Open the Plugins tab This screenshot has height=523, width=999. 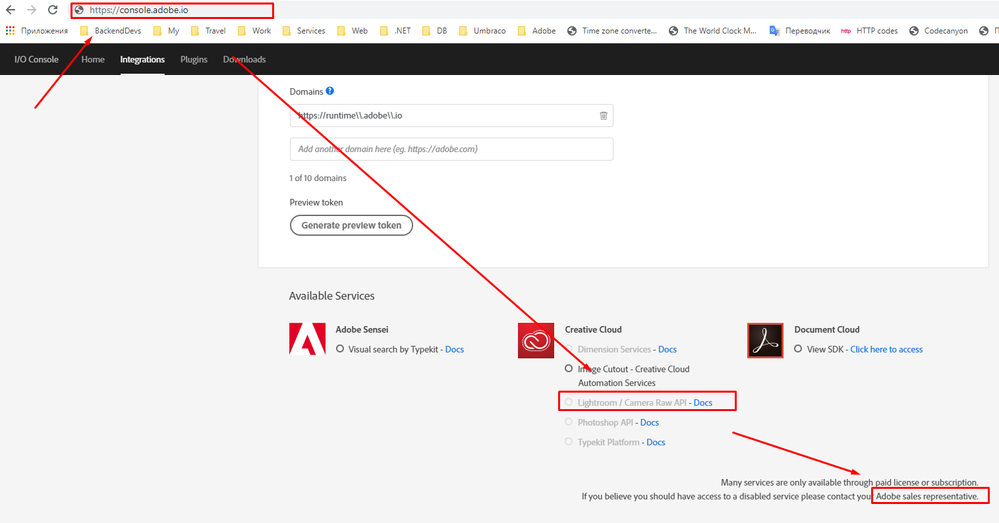coord(194,59)
